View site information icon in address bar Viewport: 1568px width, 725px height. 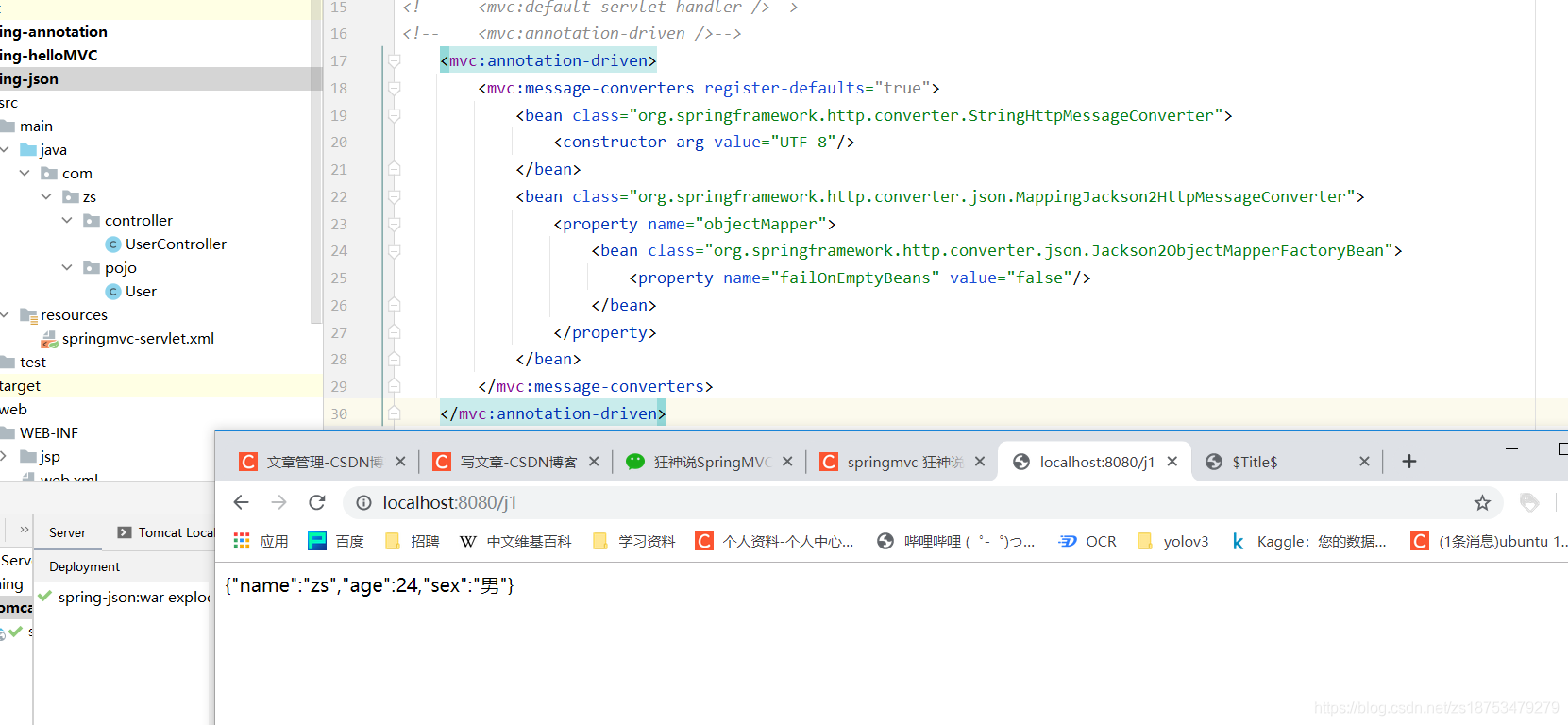(363, 503)
